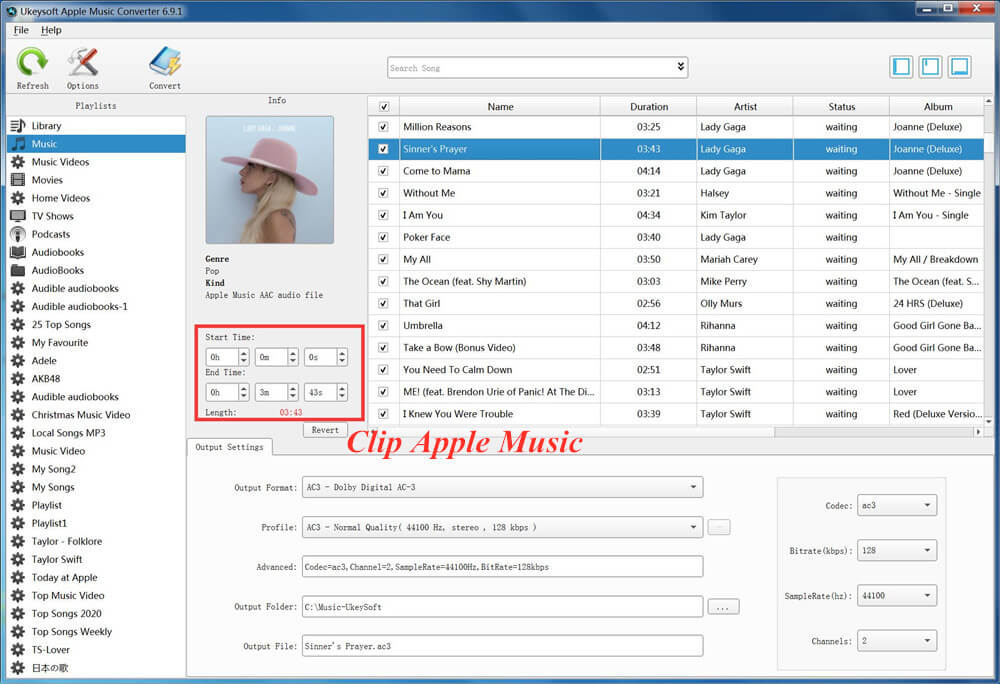Viewport: 1000px width, 684px height.
Task: Click the Refresh toolbar icon
Action: tap(32, 62)
